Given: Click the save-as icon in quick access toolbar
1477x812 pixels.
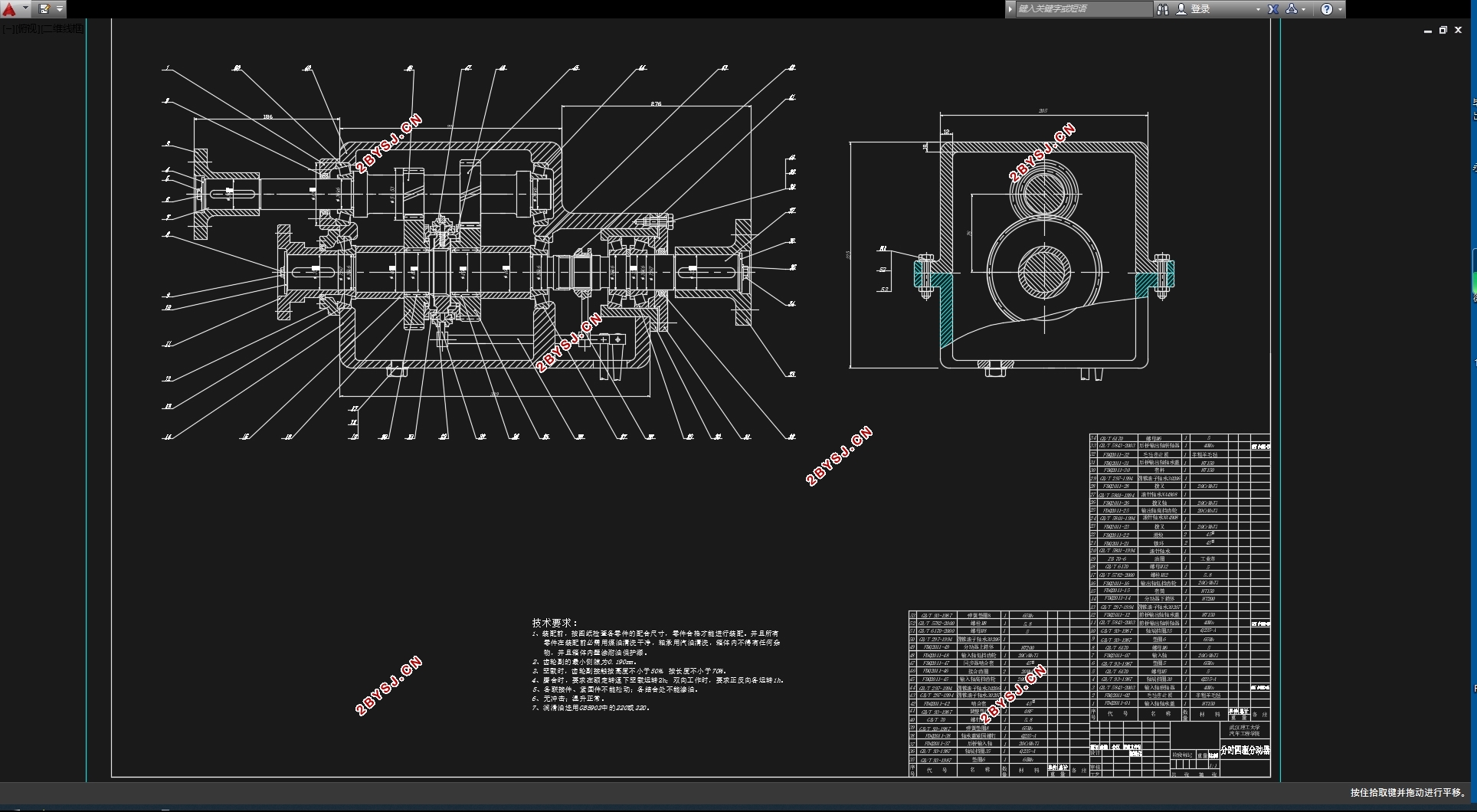Looking at the screenshot, I should click(x=44, y=9).
